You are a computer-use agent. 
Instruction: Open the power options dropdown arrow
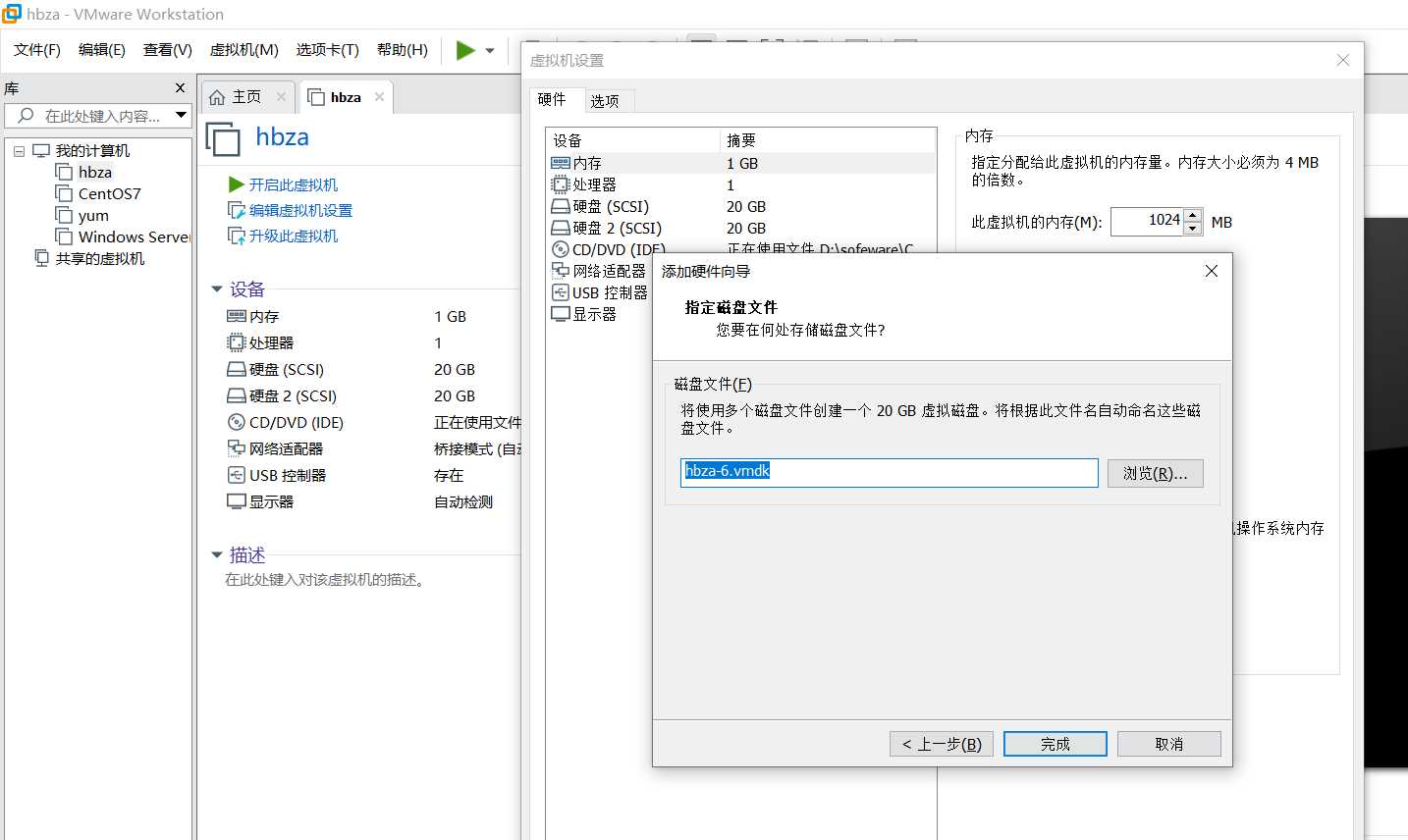click(x=490, y=51)
